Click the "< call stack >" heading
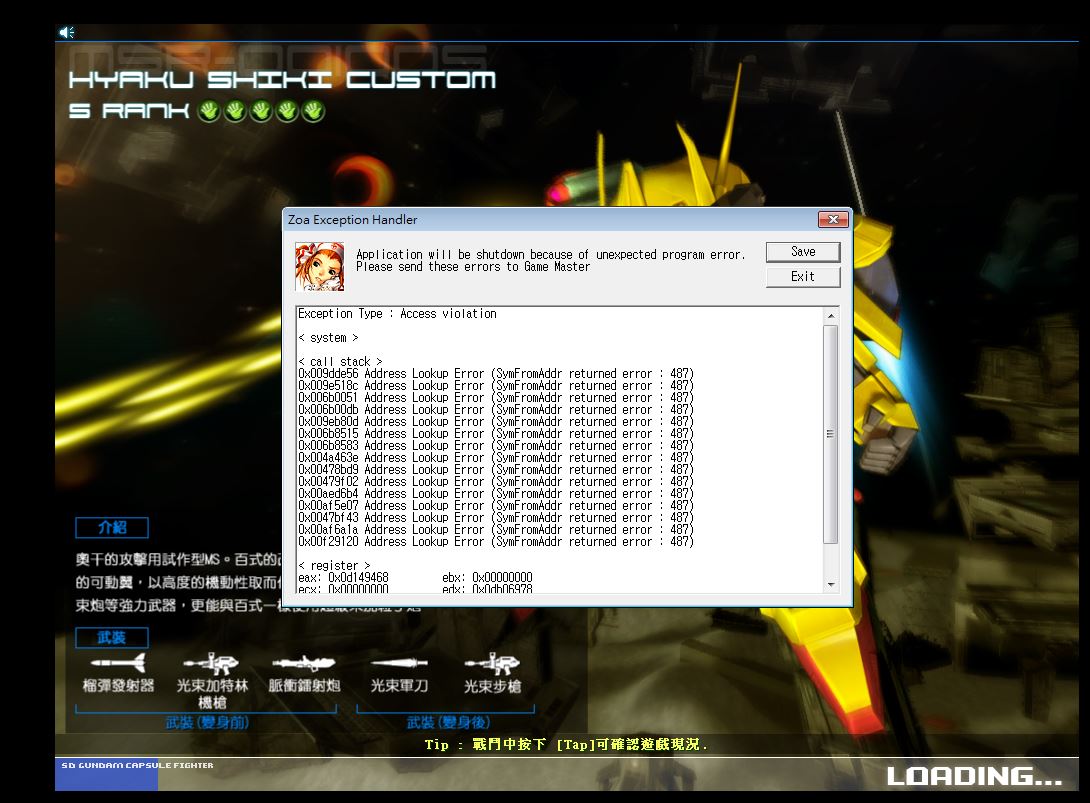 point(341,362)
